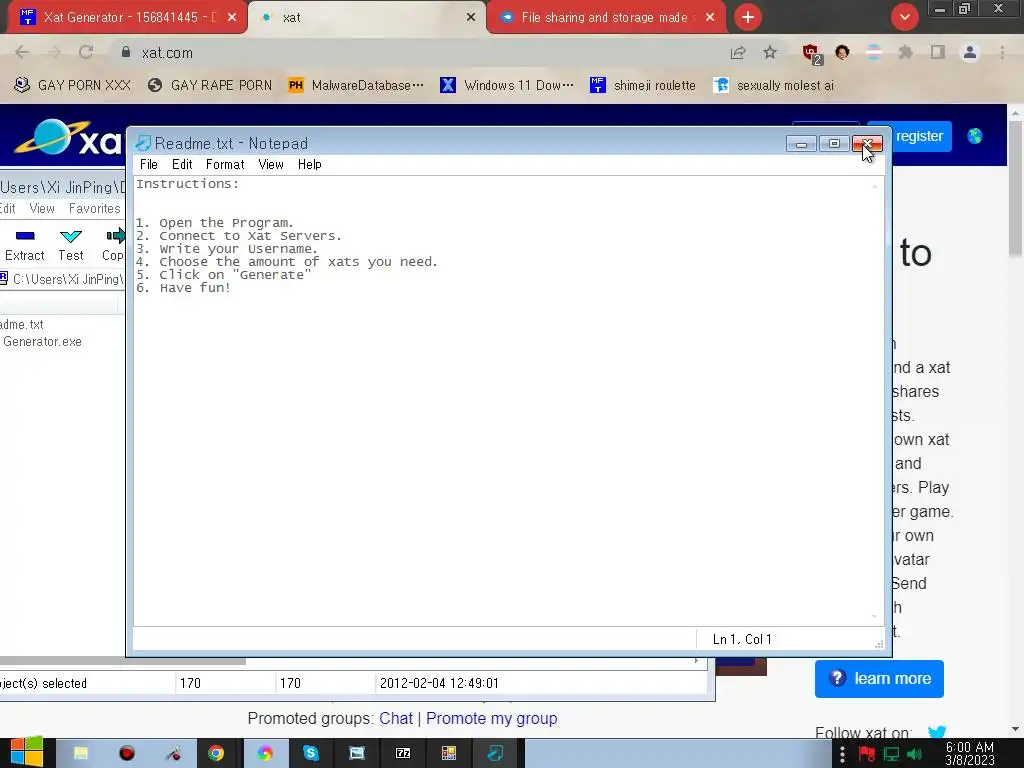Click the red flag tray icon
The height and width of the screenshot is (768, 1024).
tap(867, 754)
